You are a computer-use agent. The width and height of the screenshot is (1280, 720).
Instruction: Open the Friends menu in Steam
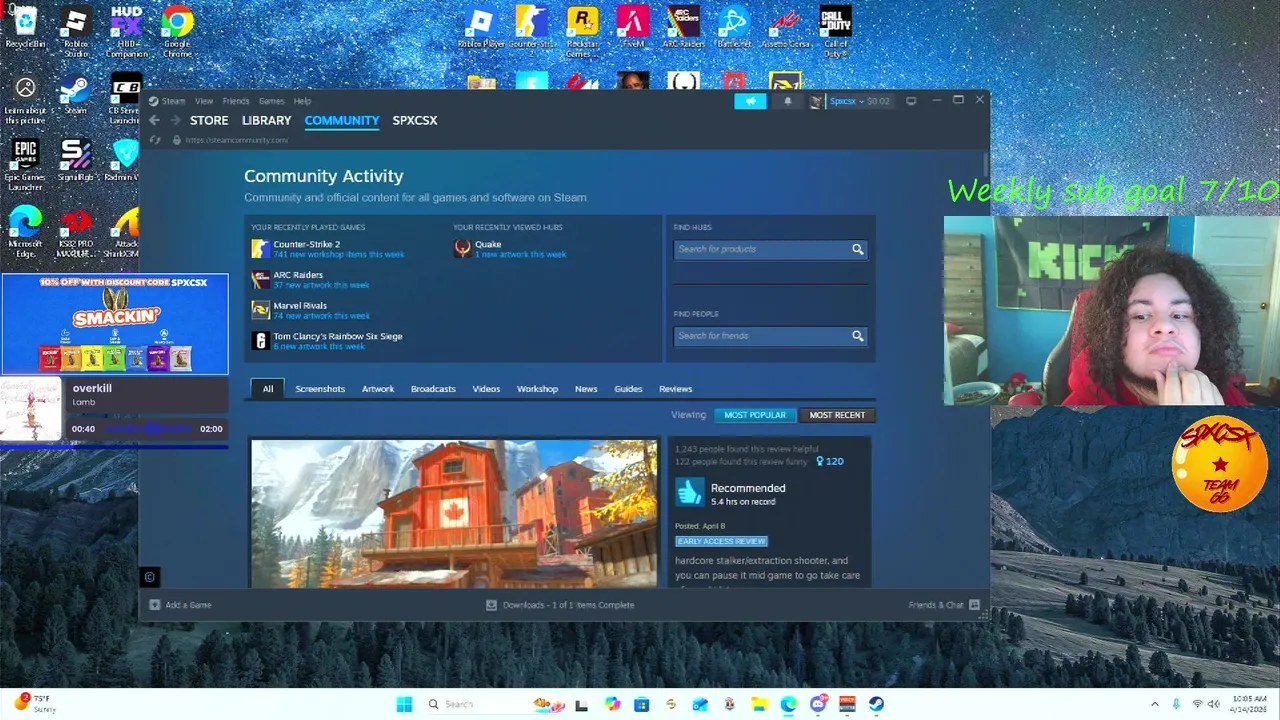coord(236,101)
